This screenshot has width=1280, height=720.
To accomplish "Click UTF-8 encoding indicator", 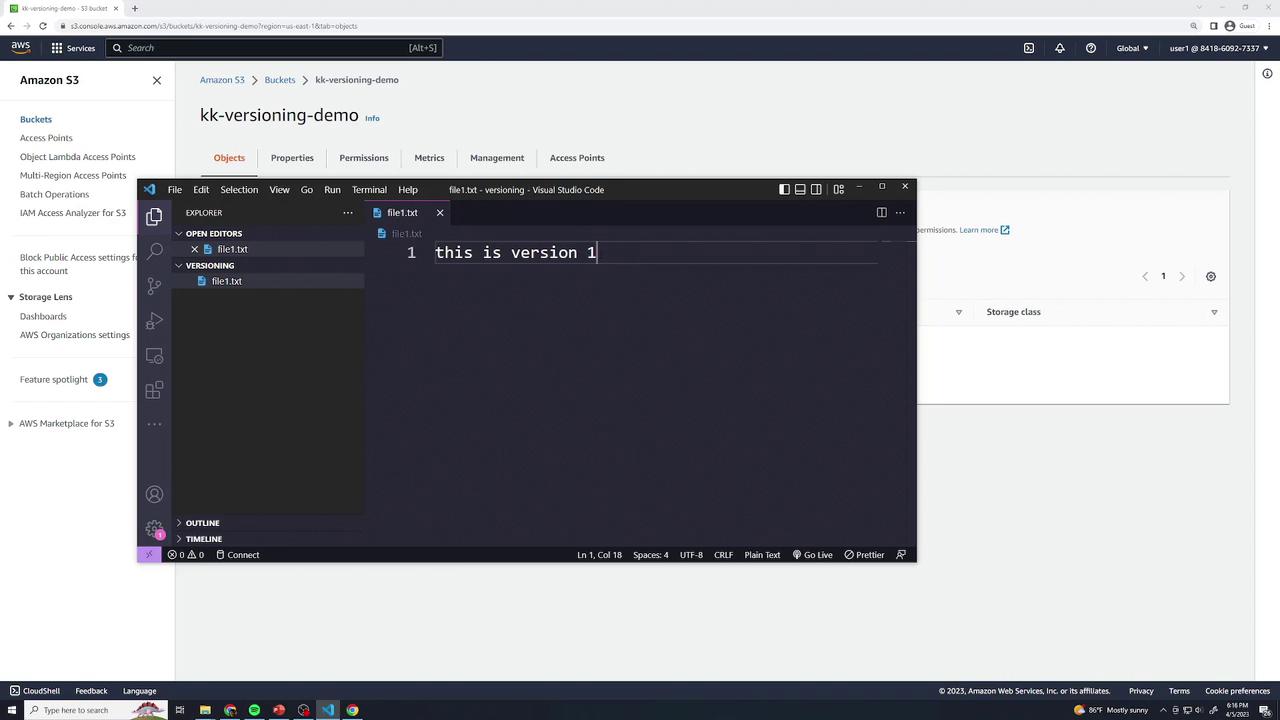I will pyautogui.click(x=691, y=555).
